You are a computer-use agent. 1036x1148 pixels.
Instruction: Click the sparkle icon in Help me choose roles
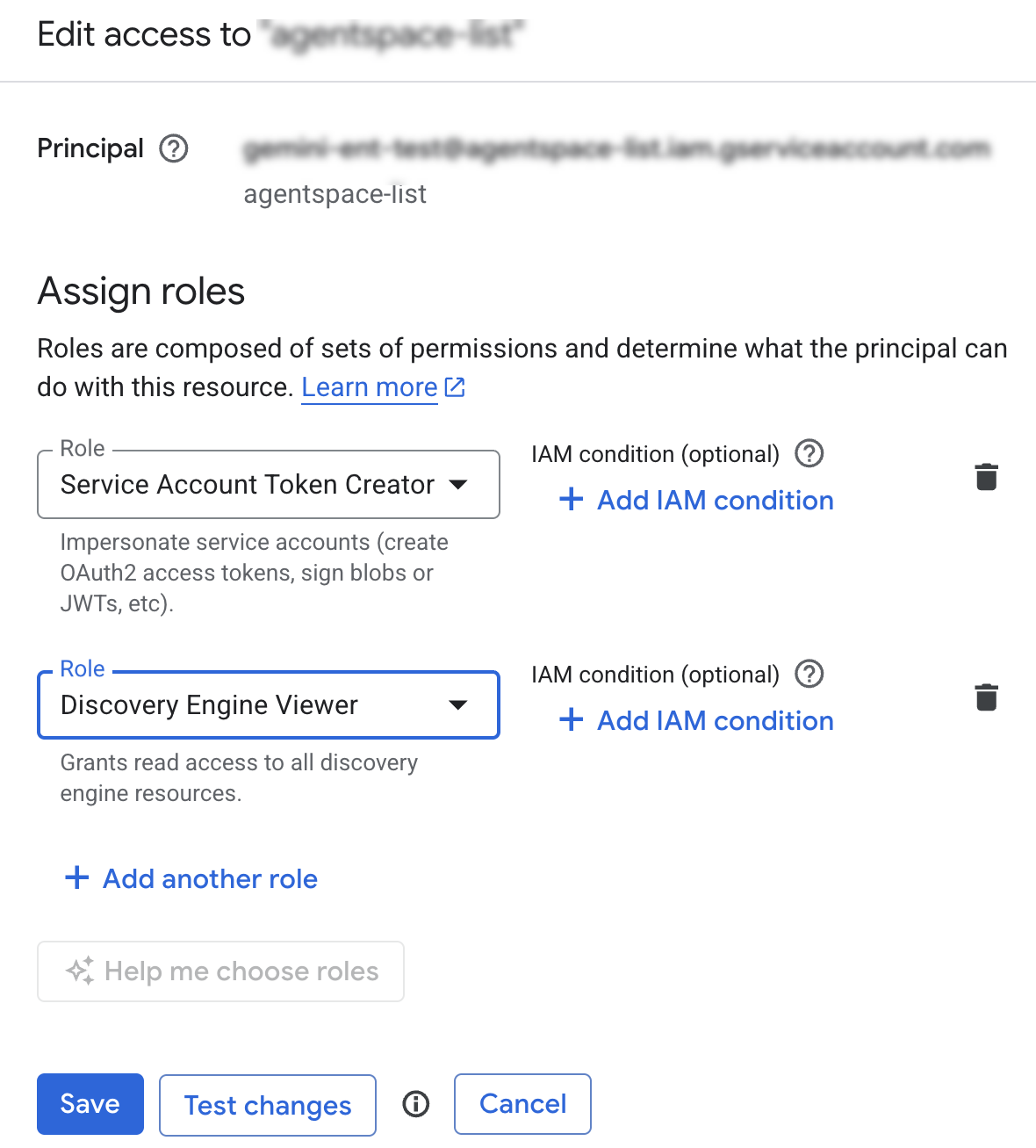coord(80,971)
